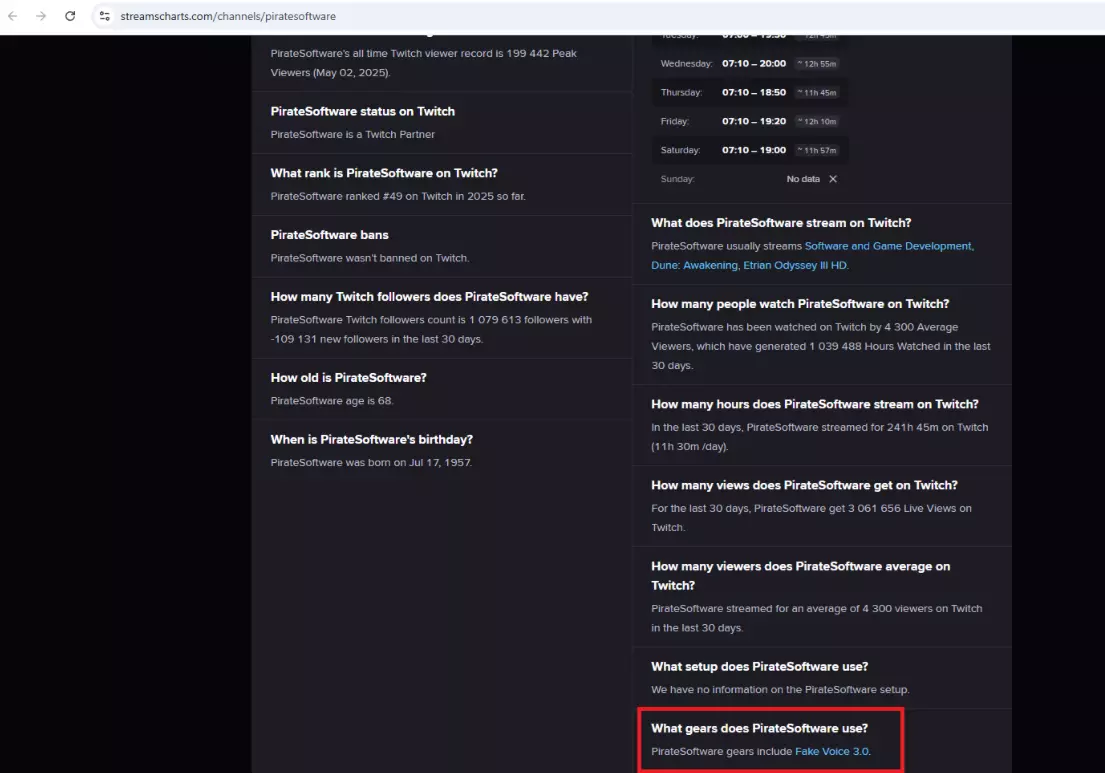Click the X icon next to Sunday No data
The height and width of the screenshot is (773, 1105).
coord(833,179)
